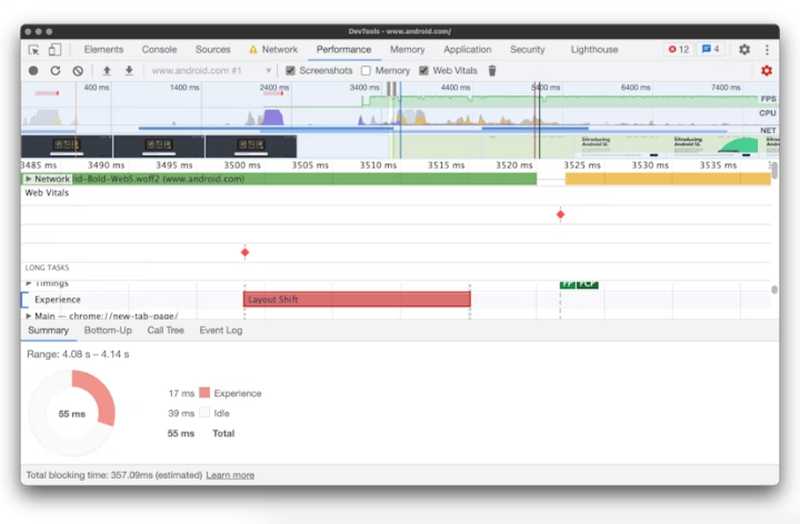
Task: Delete the recording with the trash icon
Action: [492, 71]
